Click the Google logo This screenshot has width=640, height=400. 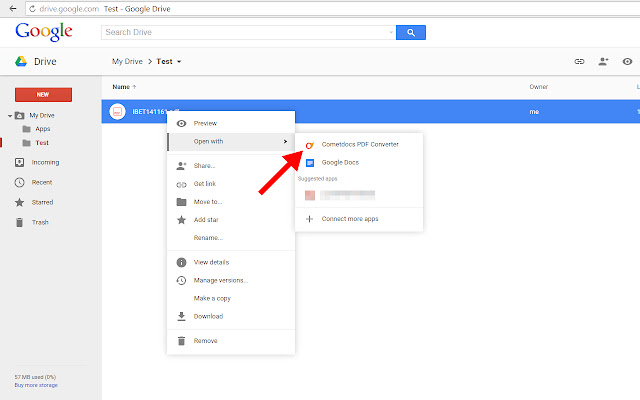(44, 32)
